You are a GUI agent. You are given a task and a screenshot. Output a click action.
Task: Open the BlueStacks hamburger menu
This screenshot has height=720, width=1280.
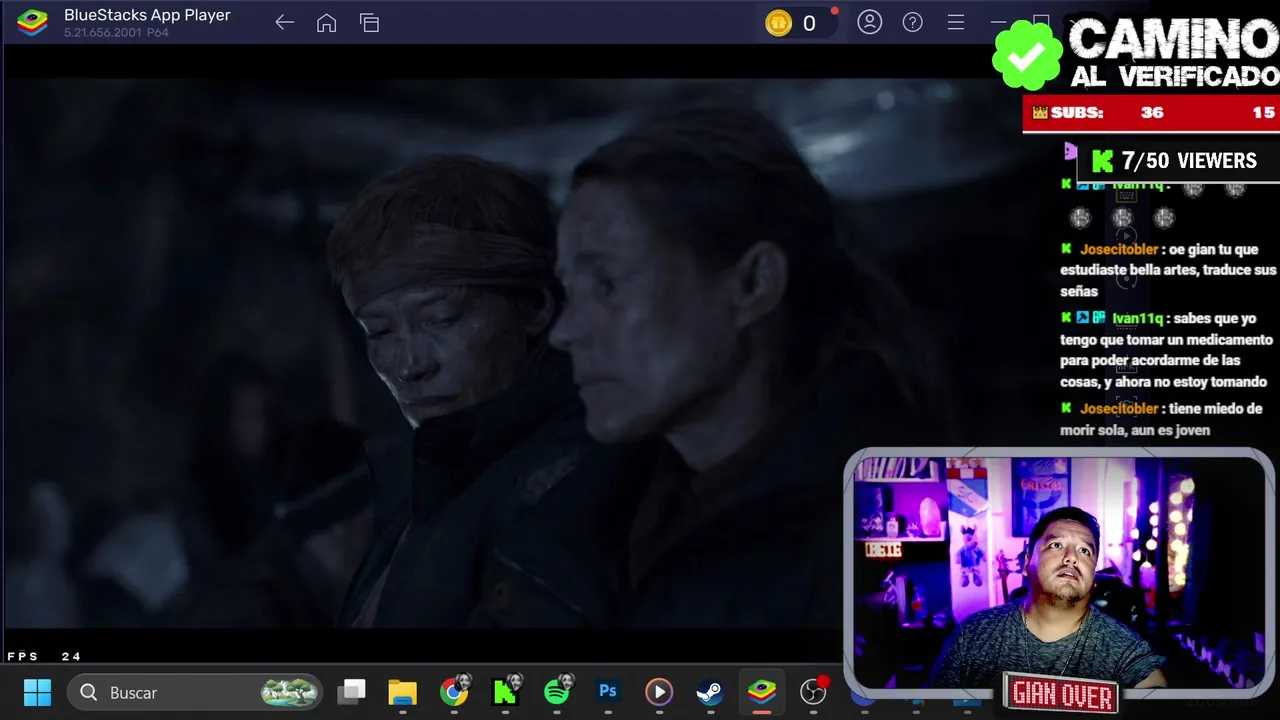coord(956,22)
